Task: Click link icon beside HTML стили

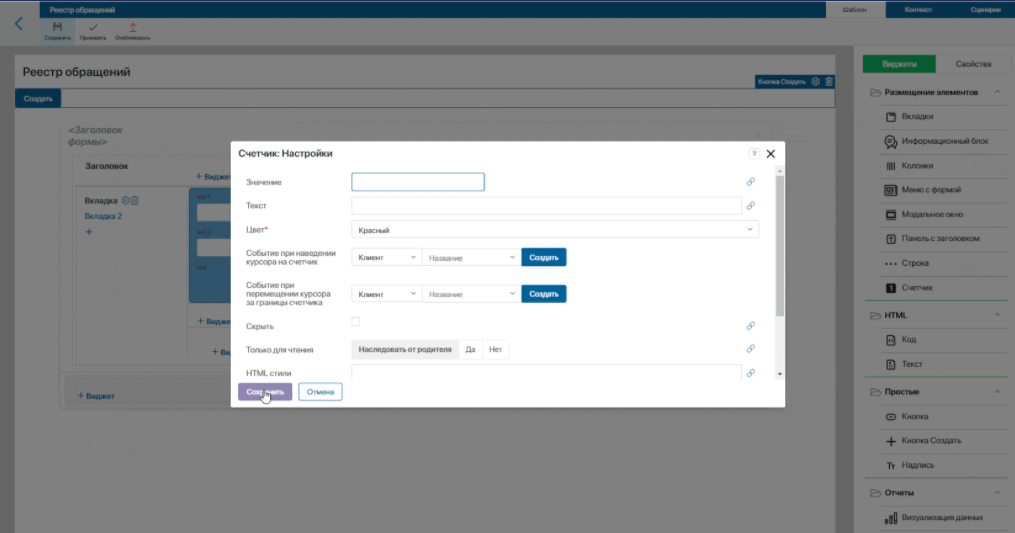Action: 750,373
